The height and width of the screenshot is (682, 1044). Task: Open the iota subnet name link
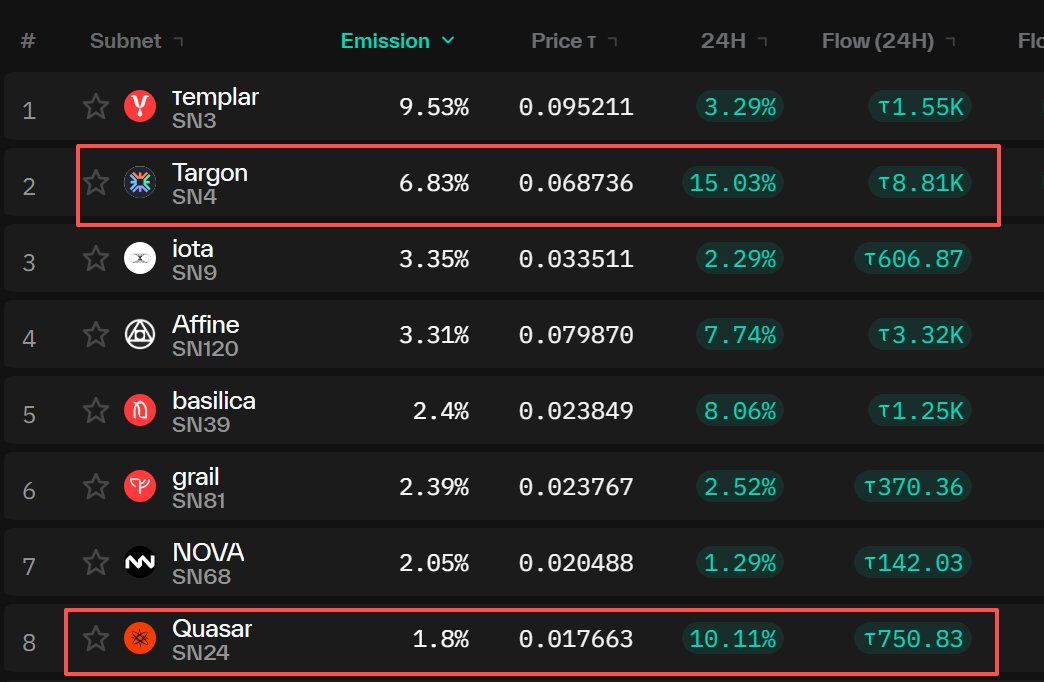(193, 249)
